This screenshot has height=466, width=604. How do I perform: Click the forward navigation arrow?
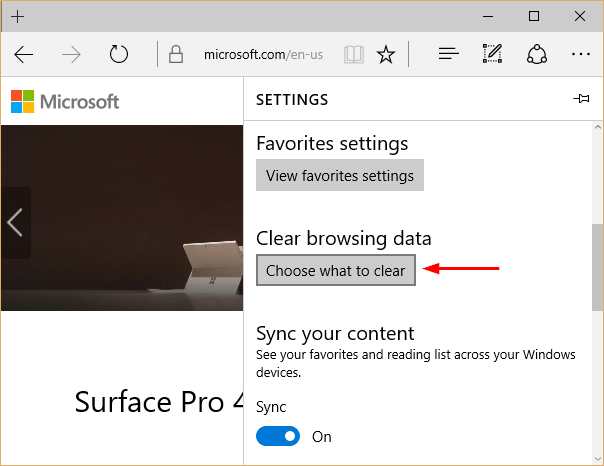tap(71, 55)
